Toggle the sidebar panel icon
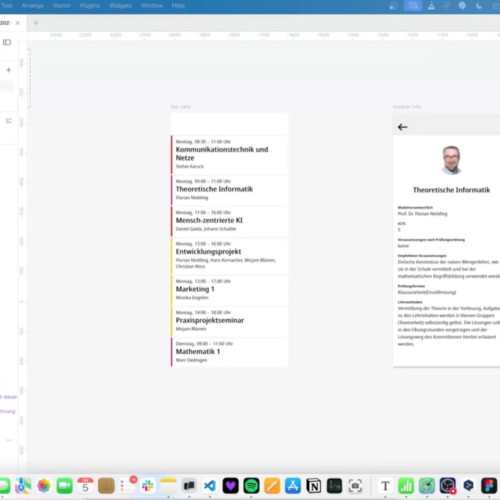500x500 pixels. 7,42
